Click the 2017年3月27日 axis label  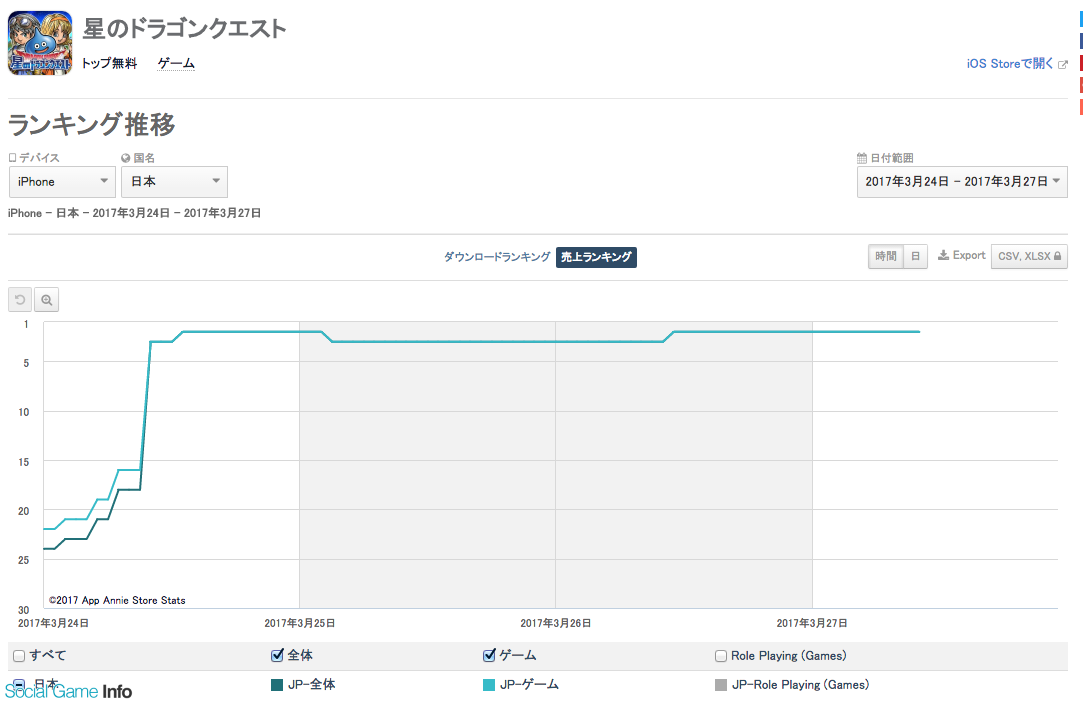click(812, 623)
